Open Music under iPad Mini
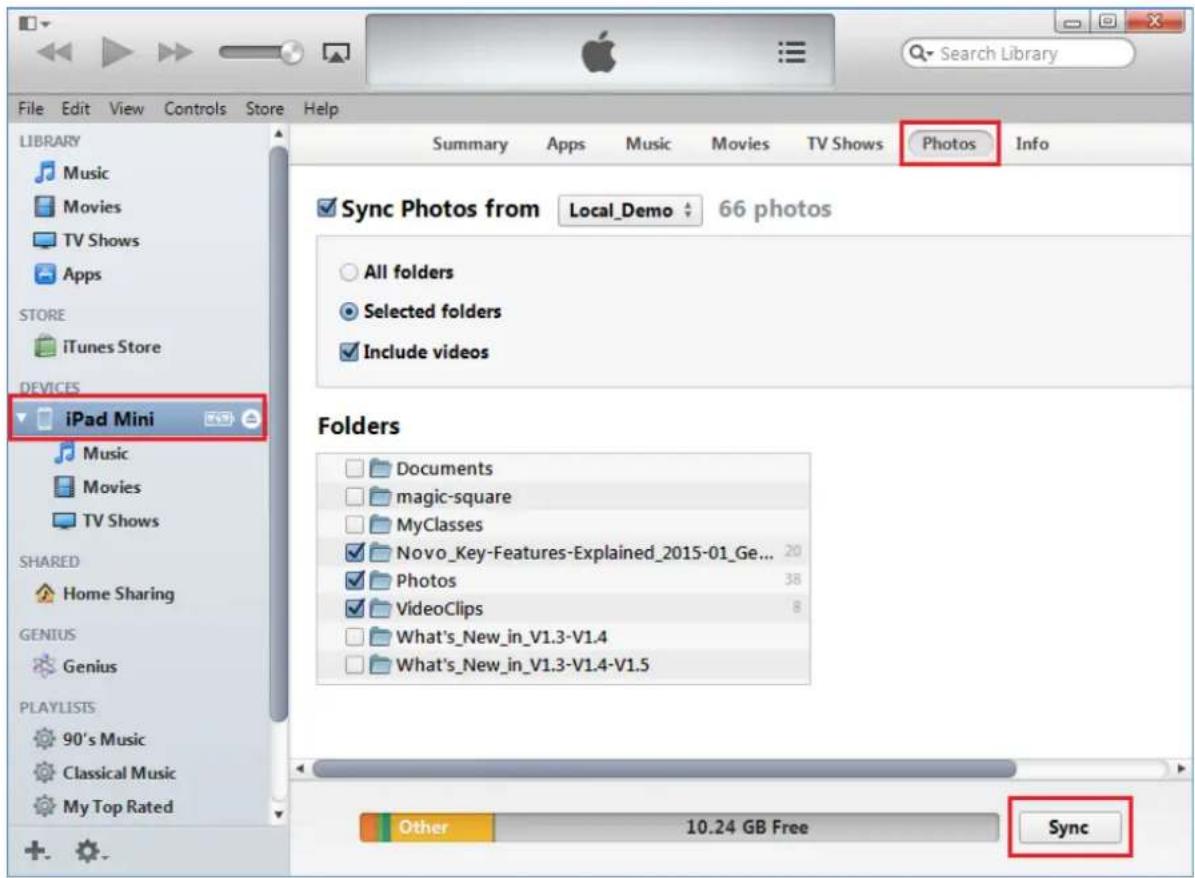This screenshot has height=878, width=1195. pos(91,453)
